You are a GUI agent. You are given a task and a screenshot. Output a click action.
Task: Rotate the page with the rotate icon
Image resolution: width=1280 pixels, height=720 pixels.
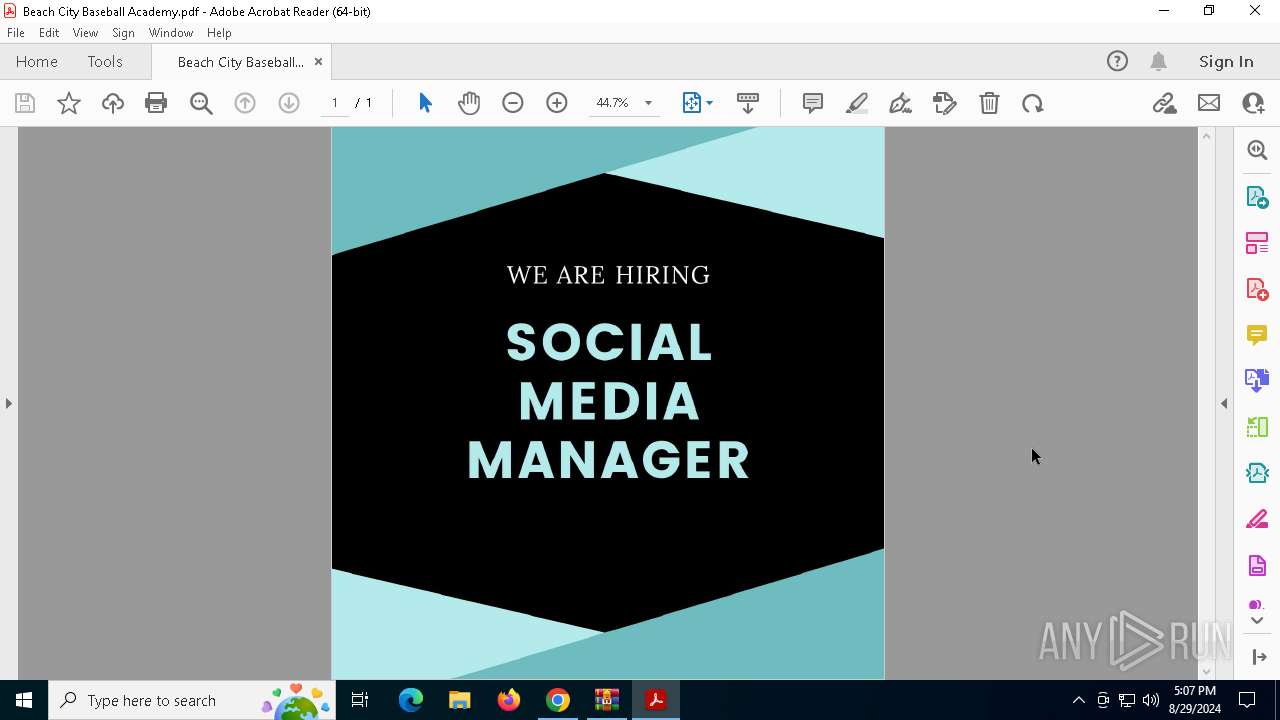tap(1033, 103)
